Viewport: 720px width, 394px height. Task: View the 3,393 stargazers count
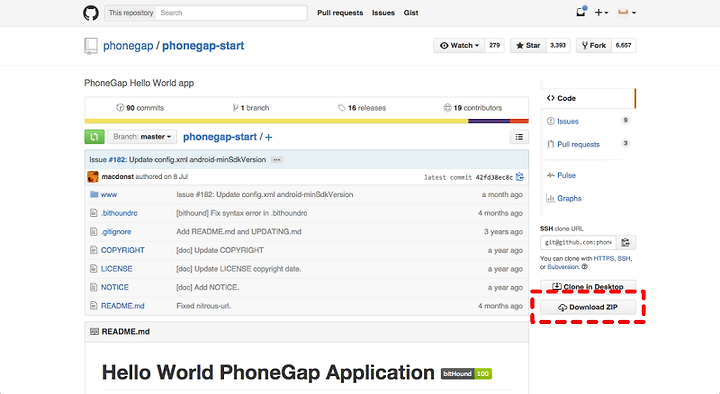(558, 45)
